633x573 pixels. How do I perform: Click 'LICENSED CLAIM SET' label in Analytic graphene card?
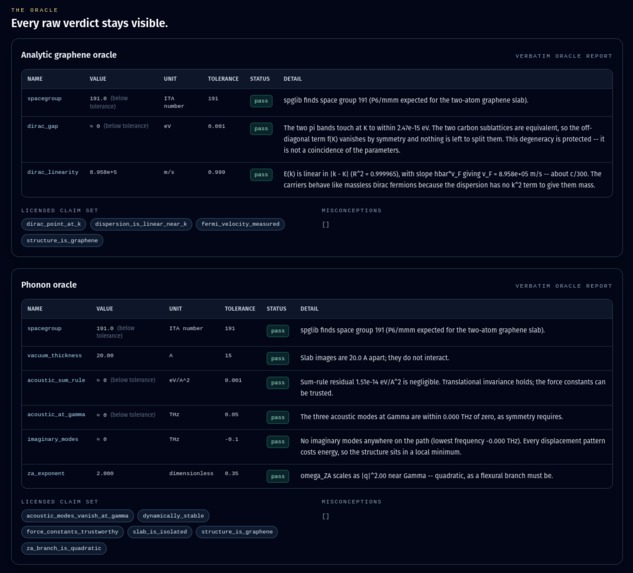60,210
